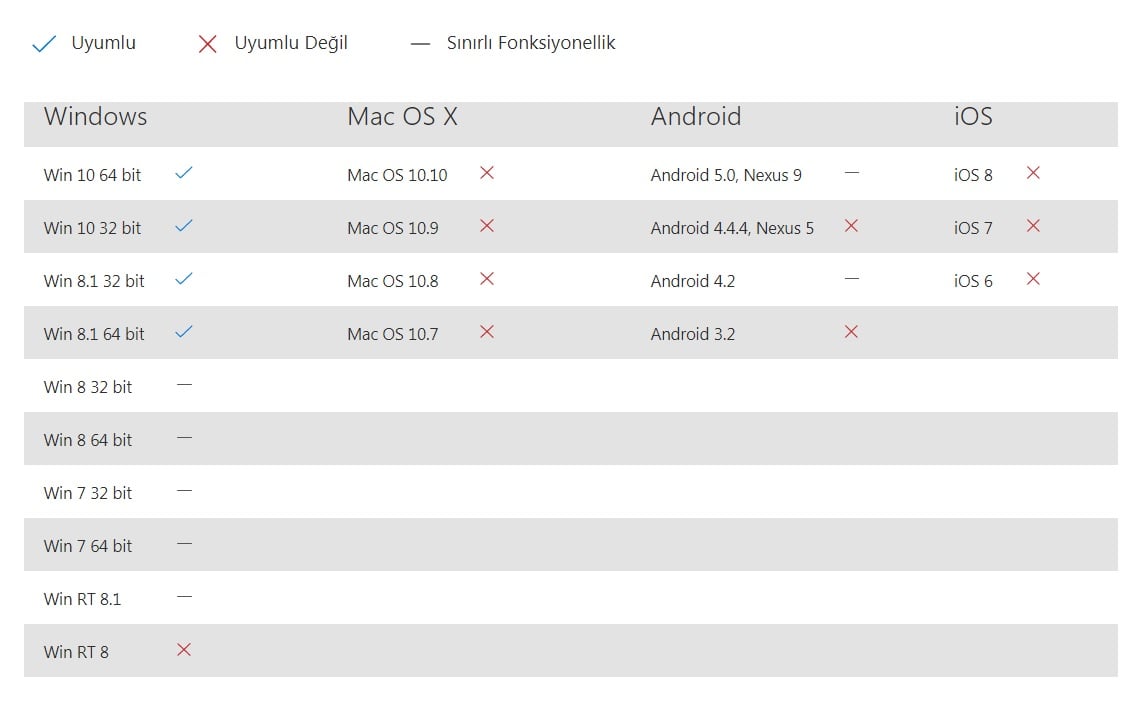Click the 'Android 3.2' row label
The width and height of the screenshot is (1148, 716).
pos(693,334)
